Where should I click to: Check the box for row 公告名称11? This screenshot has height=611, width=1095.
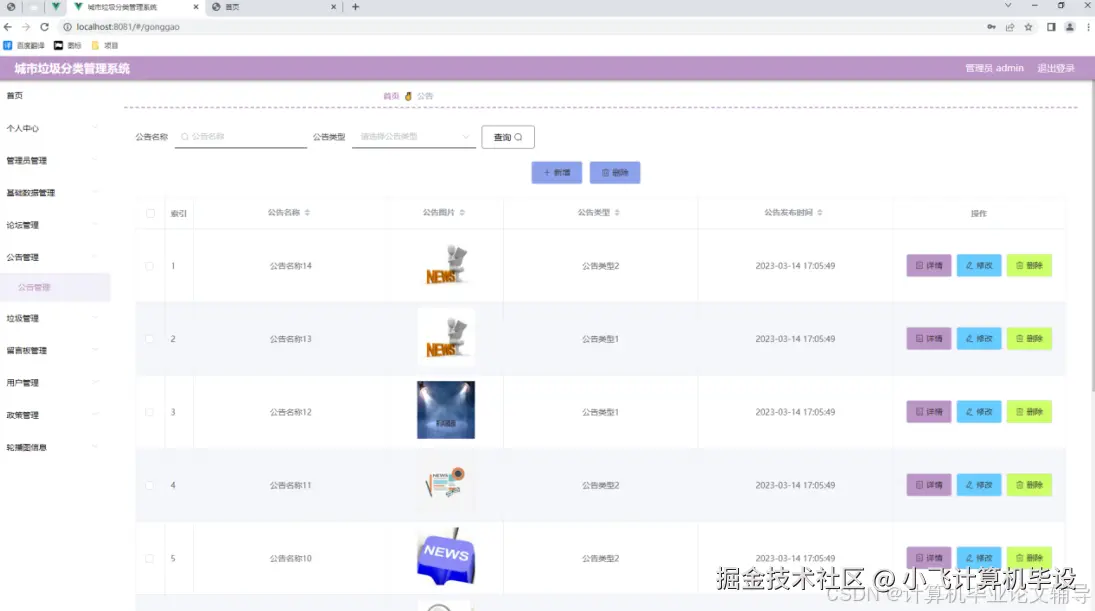point(149,485)
